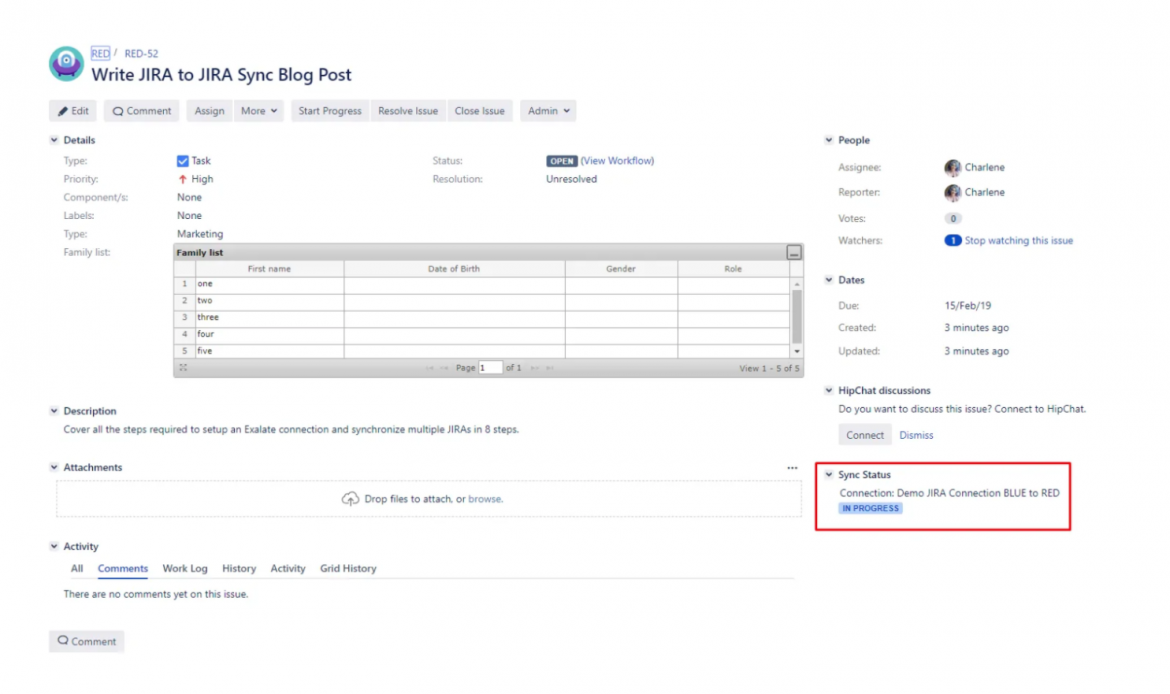Click the grid scrollbar up arrow
Viewport: 1170px width, 694px height.
point(797,284)
